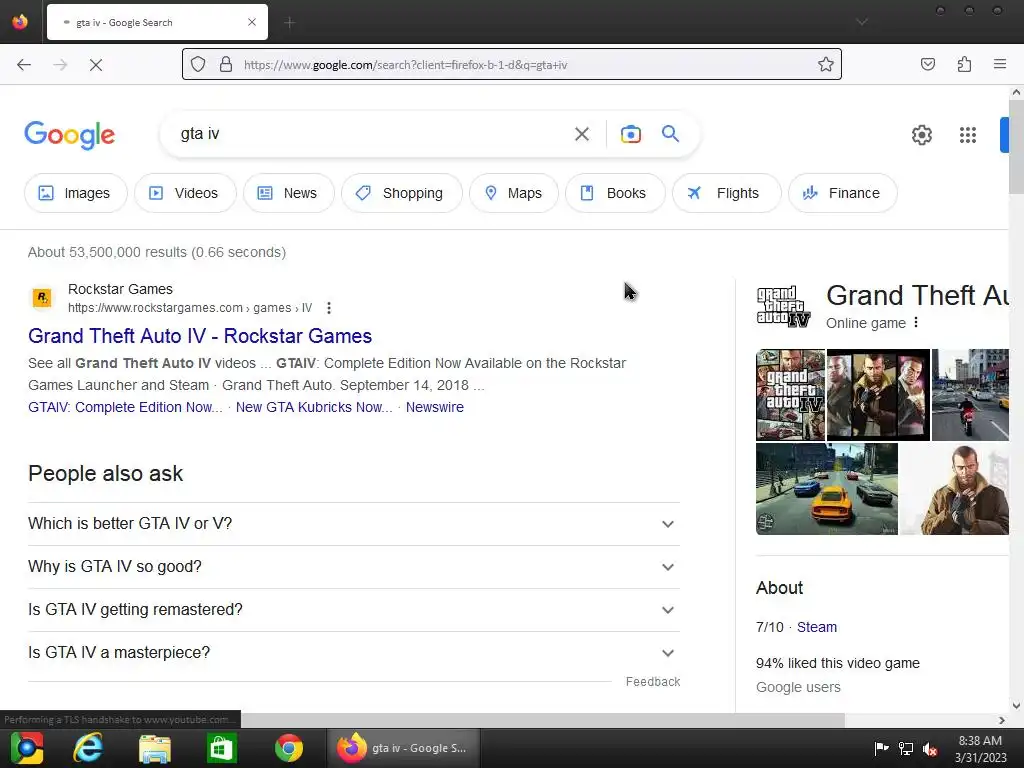Open more options next to Online game
This screenshot has width=1024, height=768.
916,323
